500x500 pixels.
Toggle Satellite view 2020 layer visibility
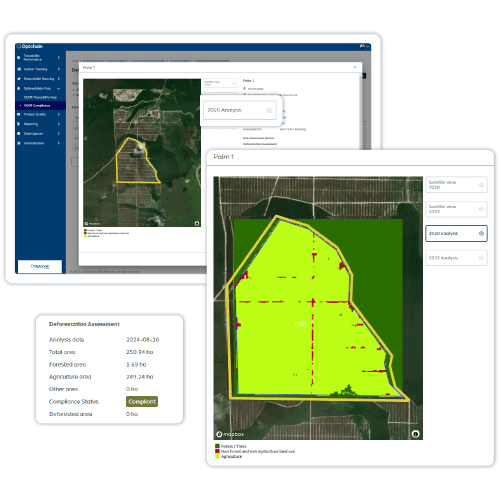pos(481,185)
